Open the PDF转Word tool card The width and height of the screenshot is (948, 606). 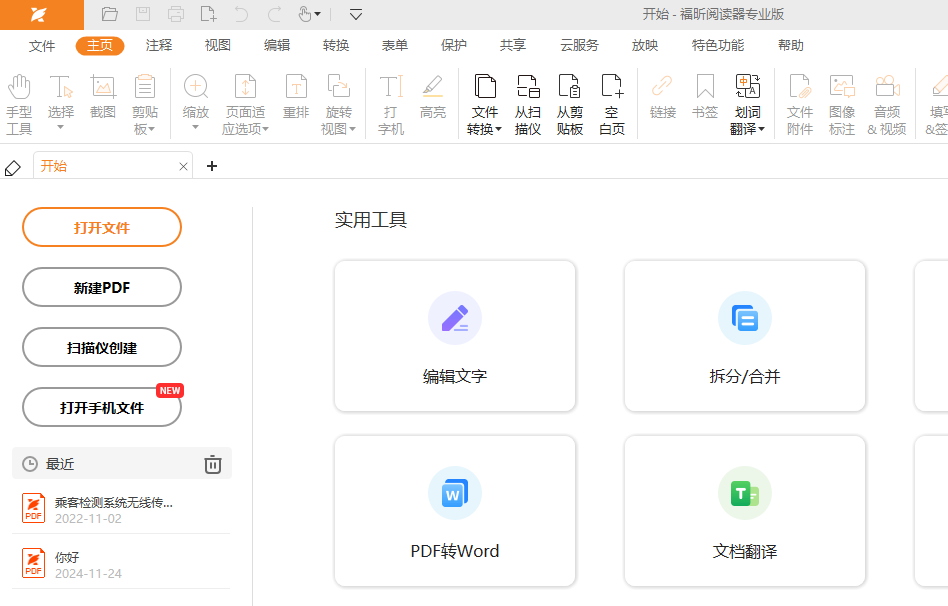(455, 511)
